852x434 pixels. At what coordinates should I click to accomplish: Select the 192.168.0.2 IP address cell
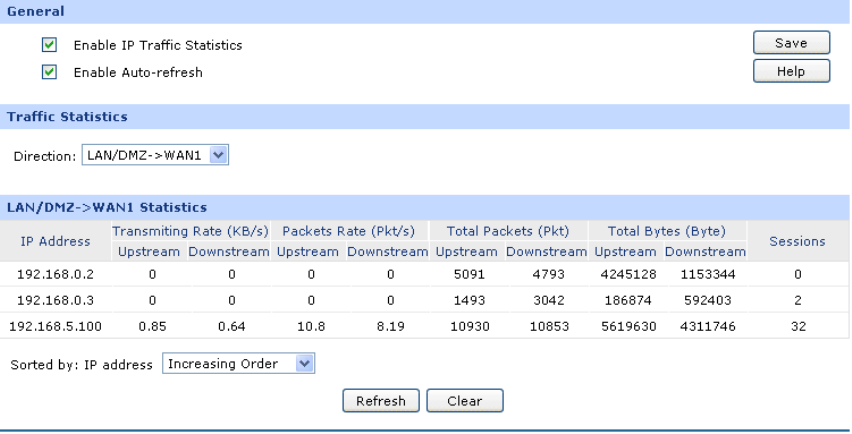click(55, 273)
